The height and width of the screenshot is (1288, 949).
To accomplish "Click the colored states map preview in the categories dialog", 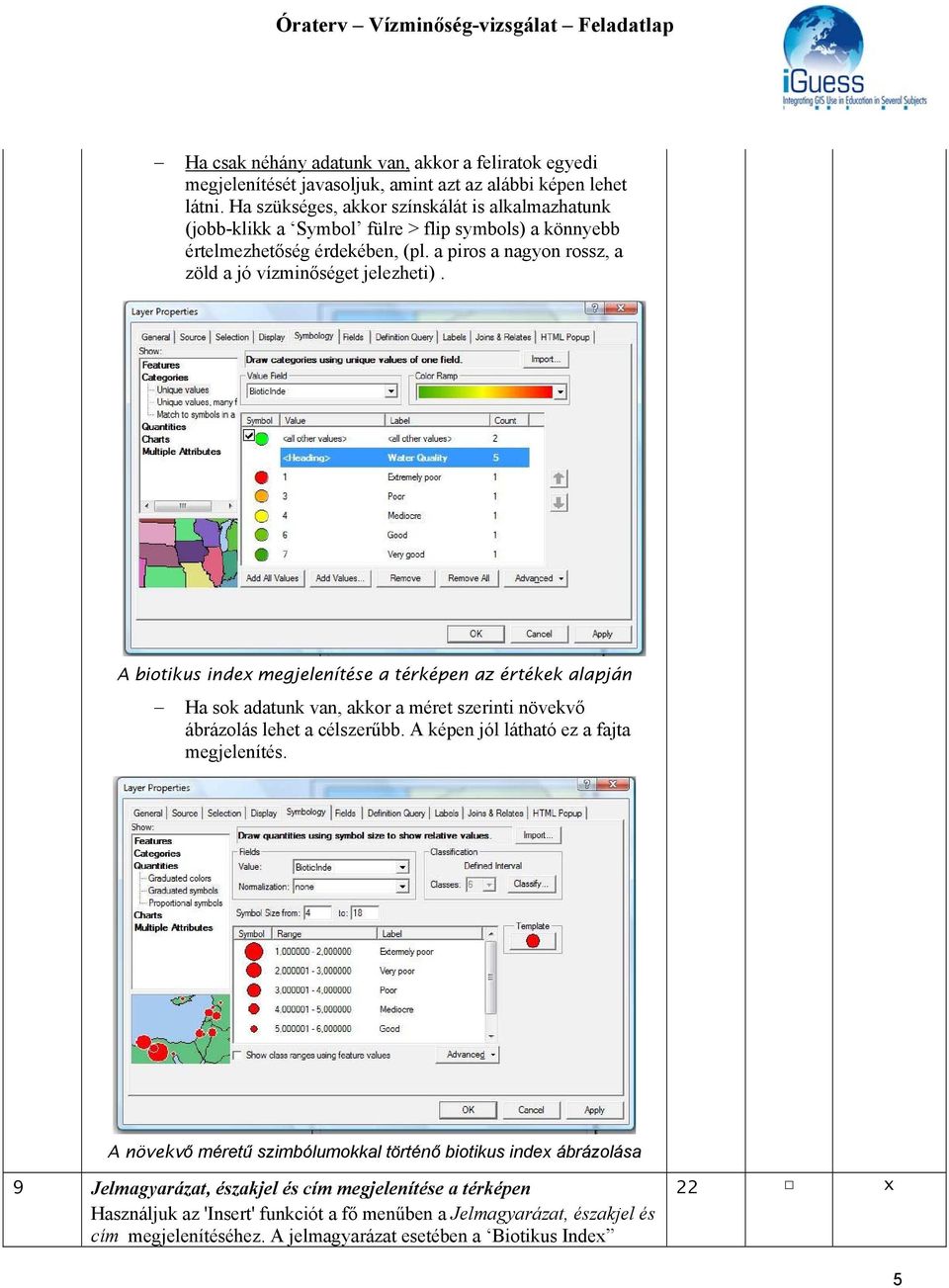I will click(189, 553).
